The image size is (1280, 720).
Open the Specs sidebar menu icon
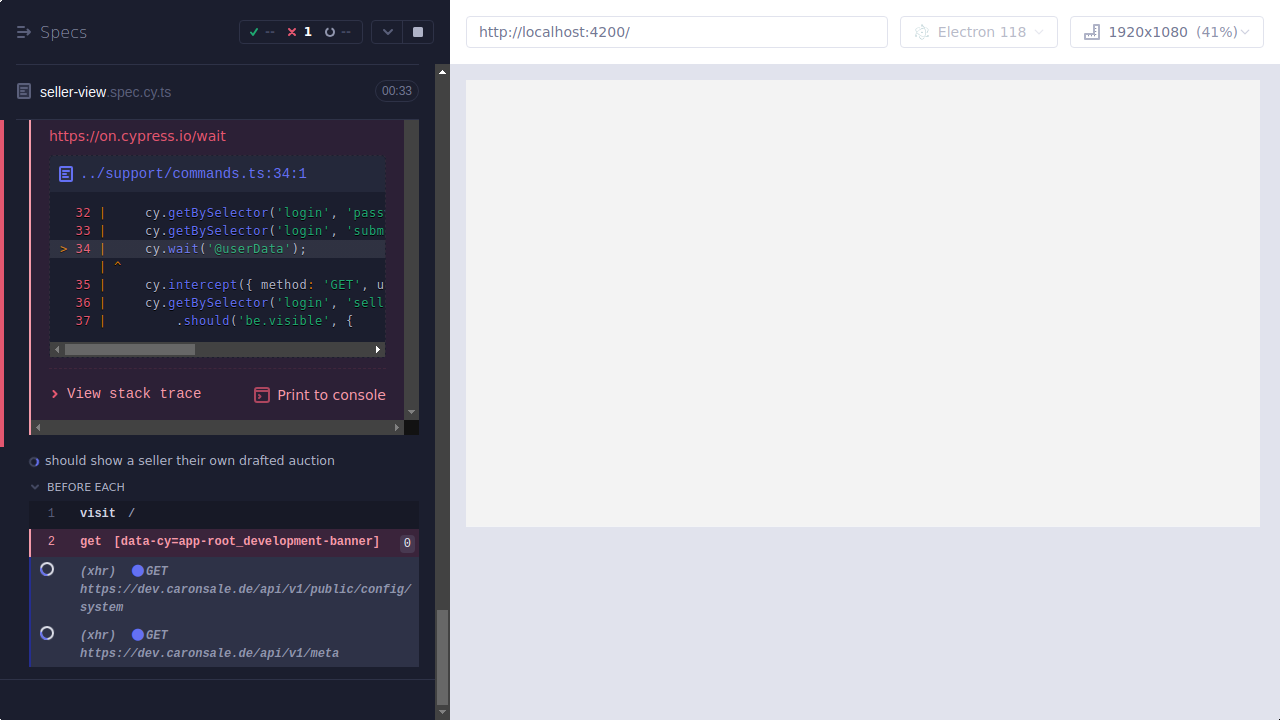pos(24,31)
